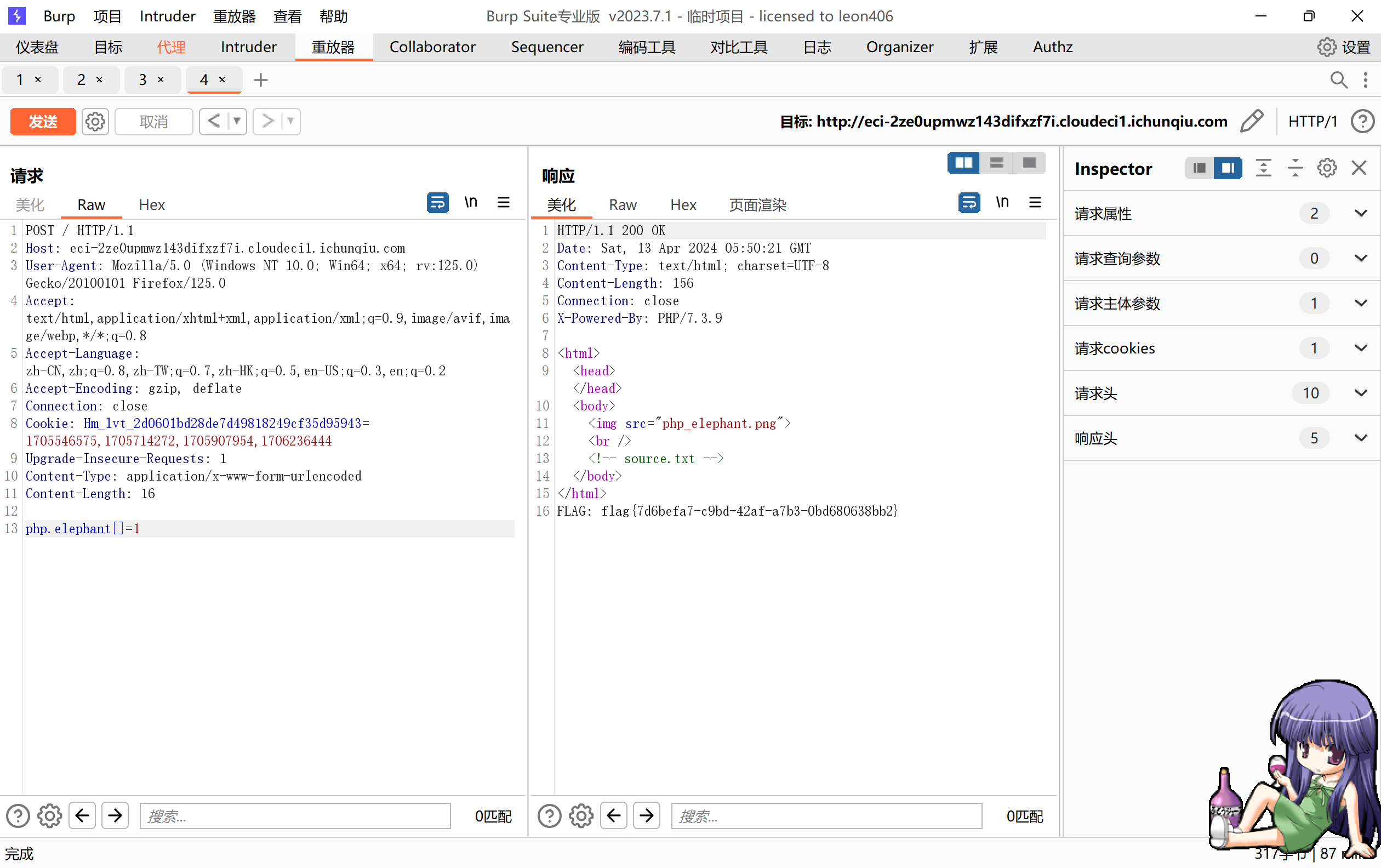
Task: Open the Organizer tab
Action: tap(899, 47)
